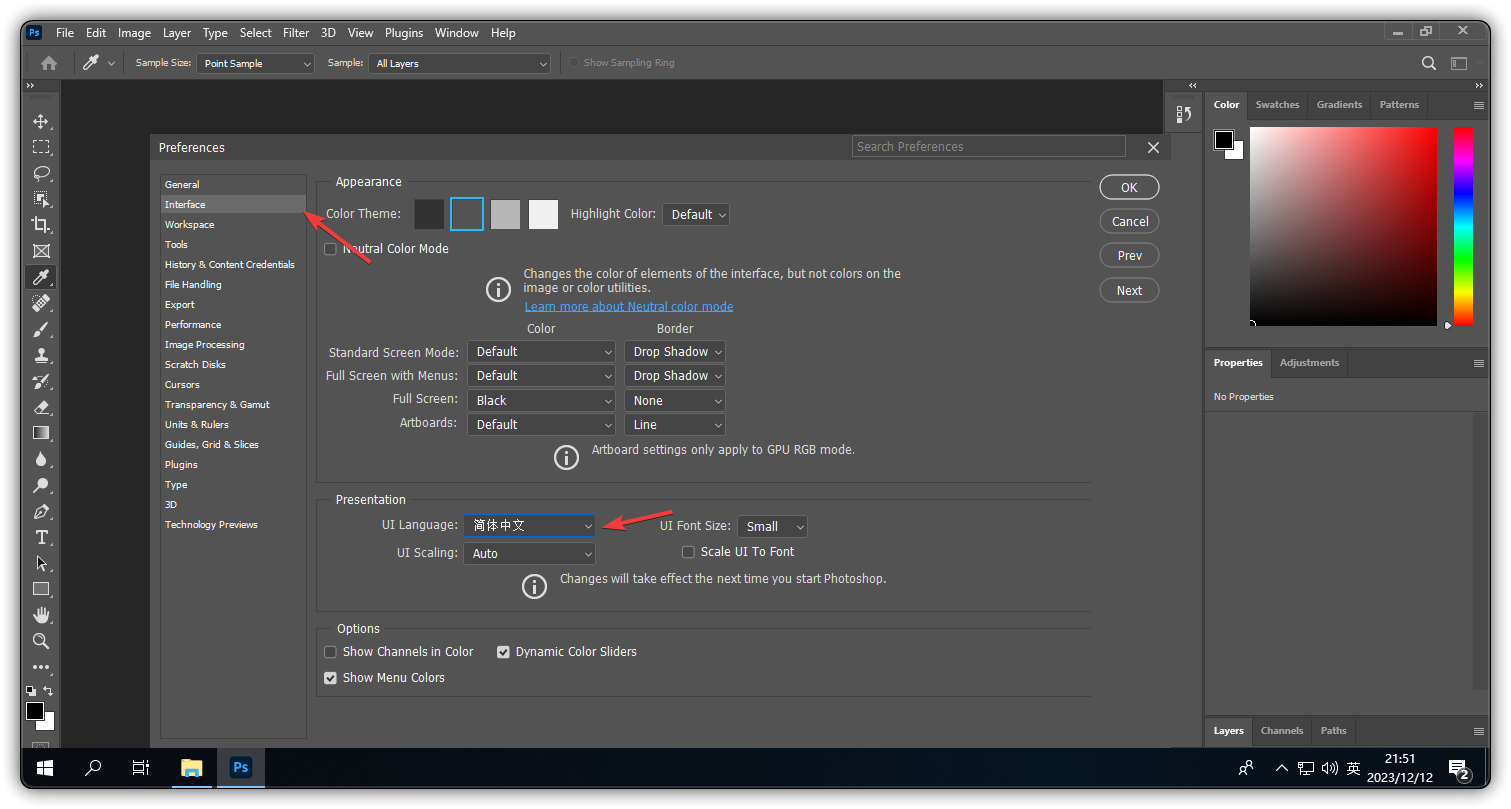Select the Dodge tool
The width and height of the screenshot is (1511, 809).
pyautogui.click(x=41, y=485)
